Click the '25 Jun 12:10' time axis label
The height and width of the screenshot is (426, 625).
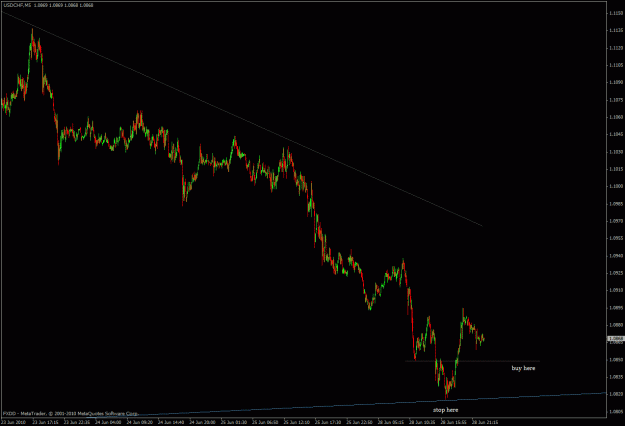point(296,422)
